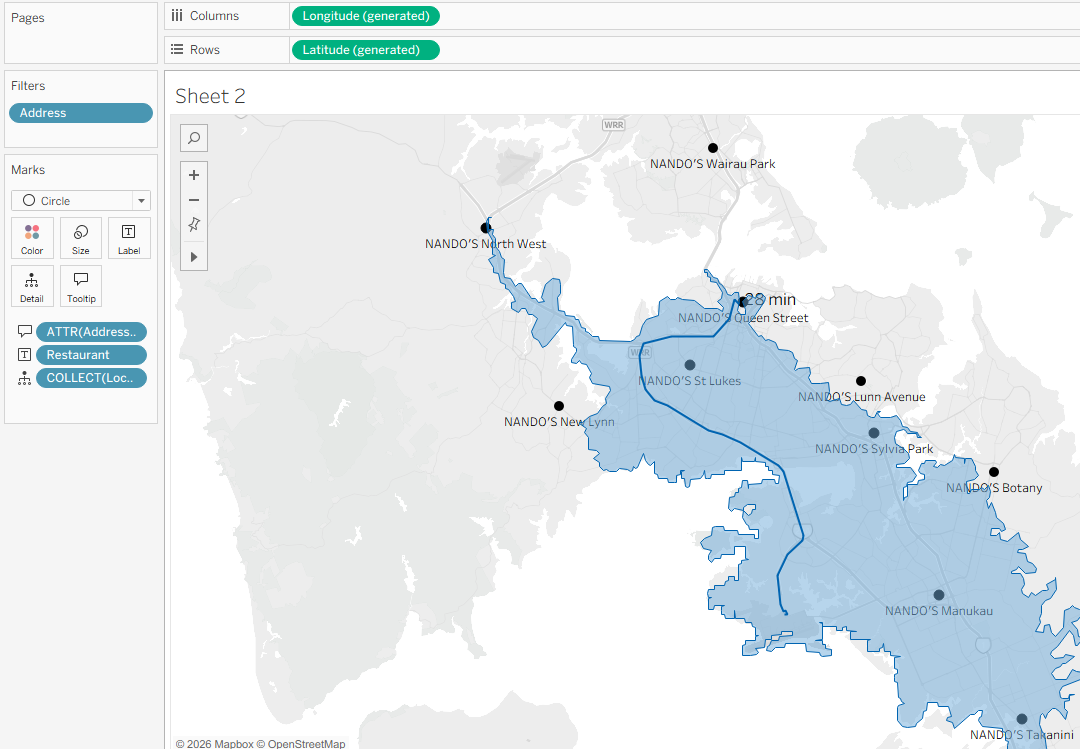Select the NANDO'S Manukau map point
1080x749 pixels.
tap(938, 595)
